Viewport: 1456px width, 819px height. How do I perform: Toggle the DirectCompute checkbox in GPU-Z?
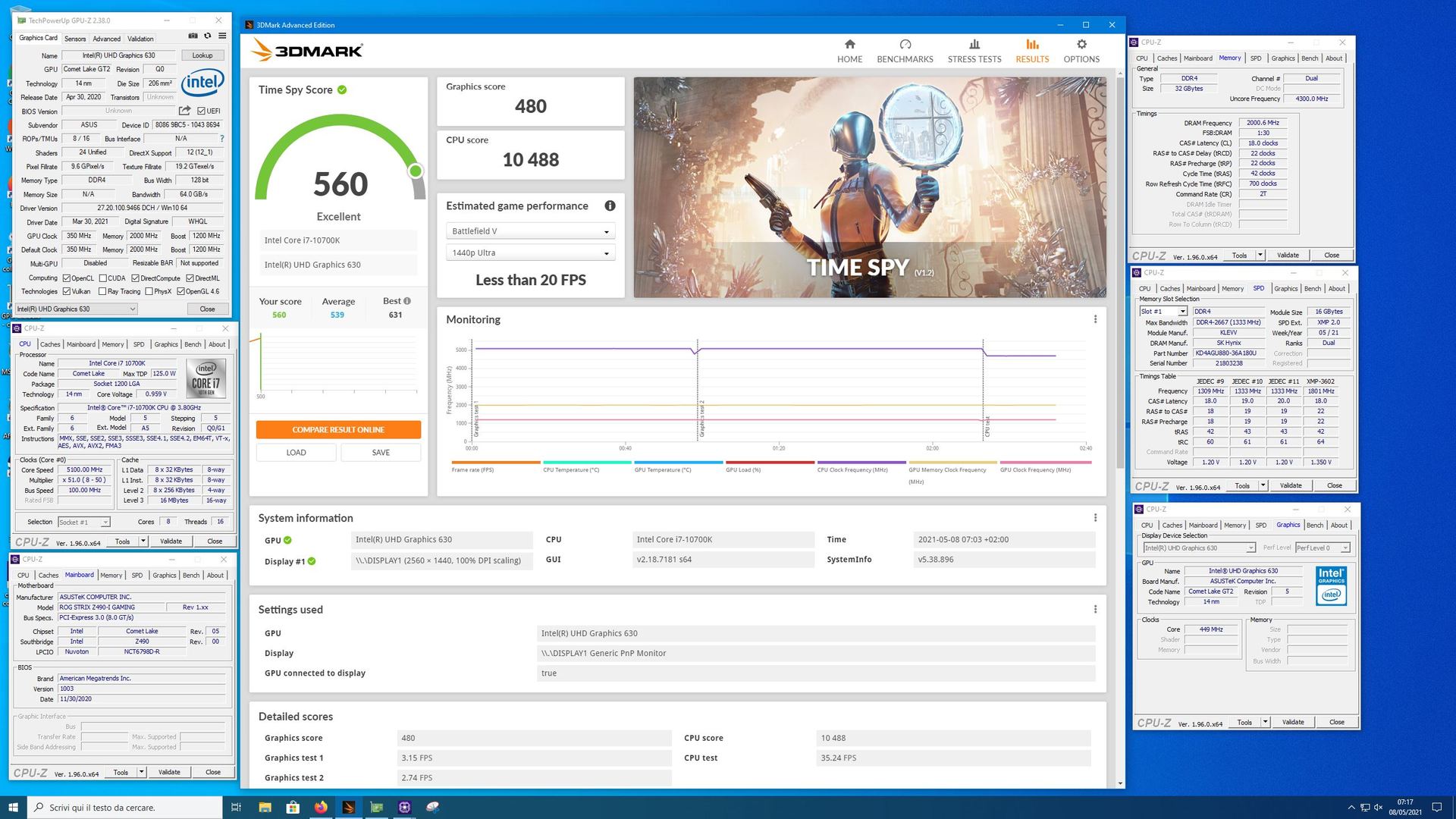135,278
